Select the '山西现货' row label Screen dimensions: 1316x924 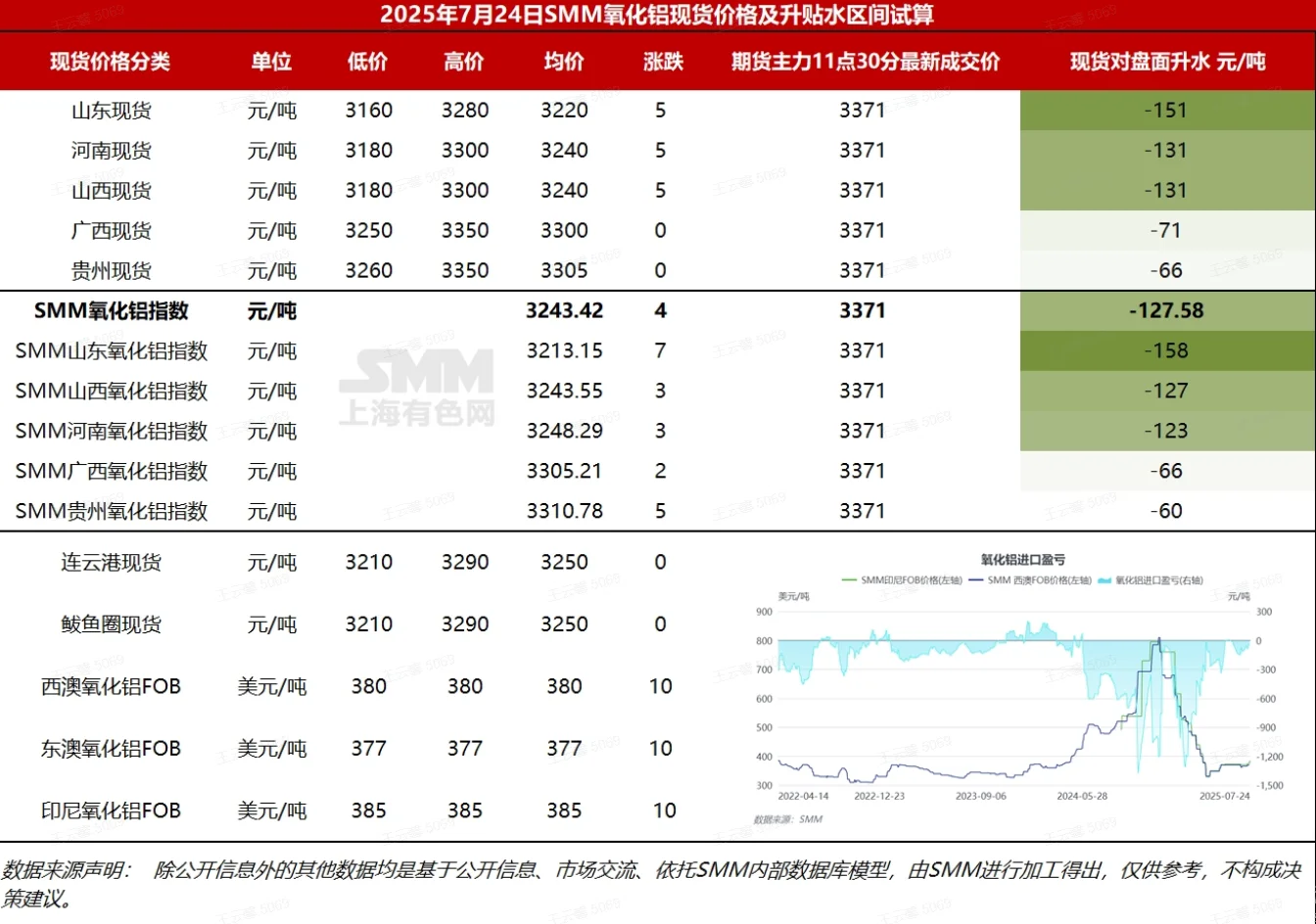pyautogui.click(x=112, y=191)
